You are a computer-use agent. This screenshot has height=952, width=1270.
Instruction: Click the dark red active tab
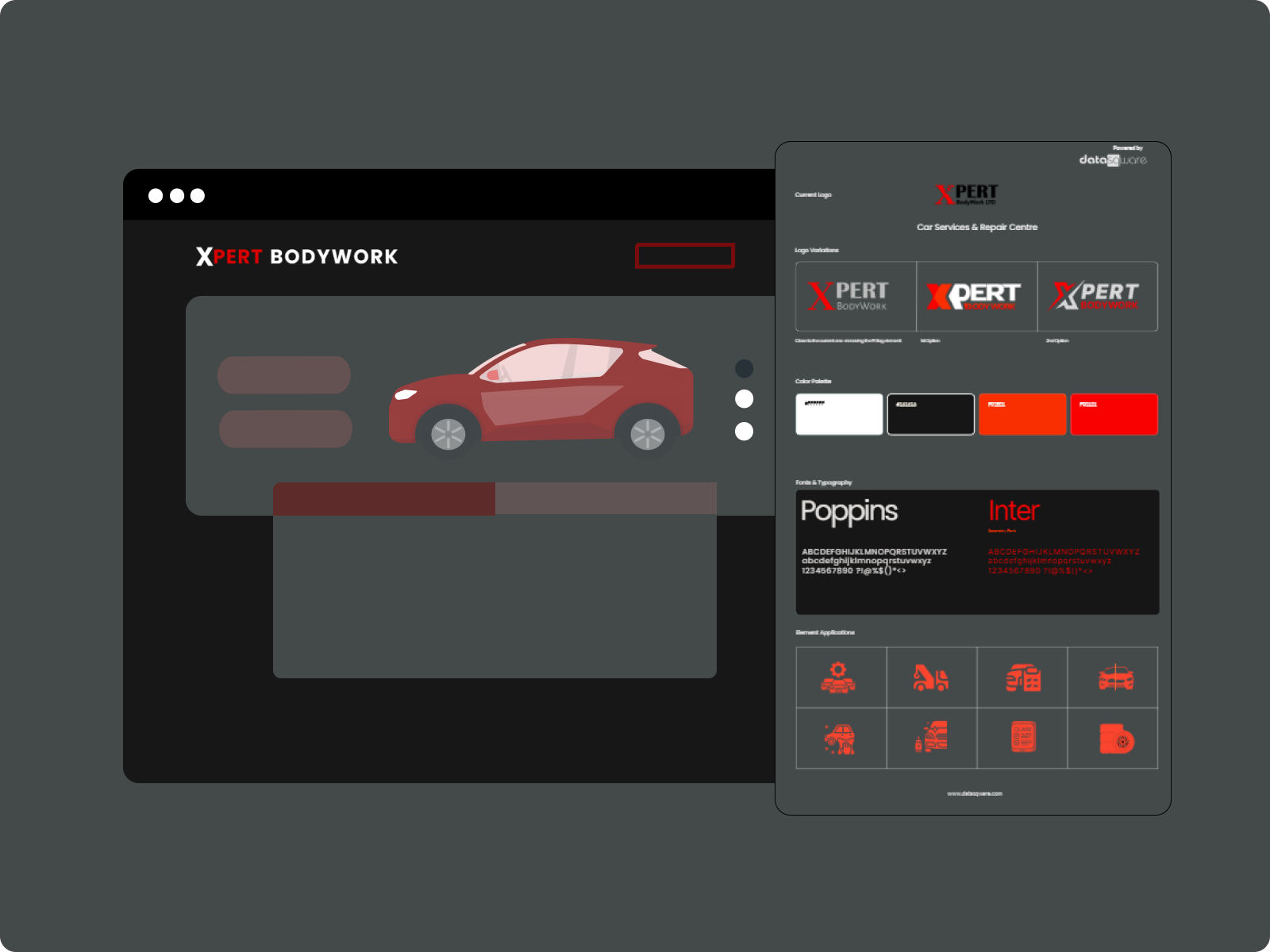(x=384, y=498)
